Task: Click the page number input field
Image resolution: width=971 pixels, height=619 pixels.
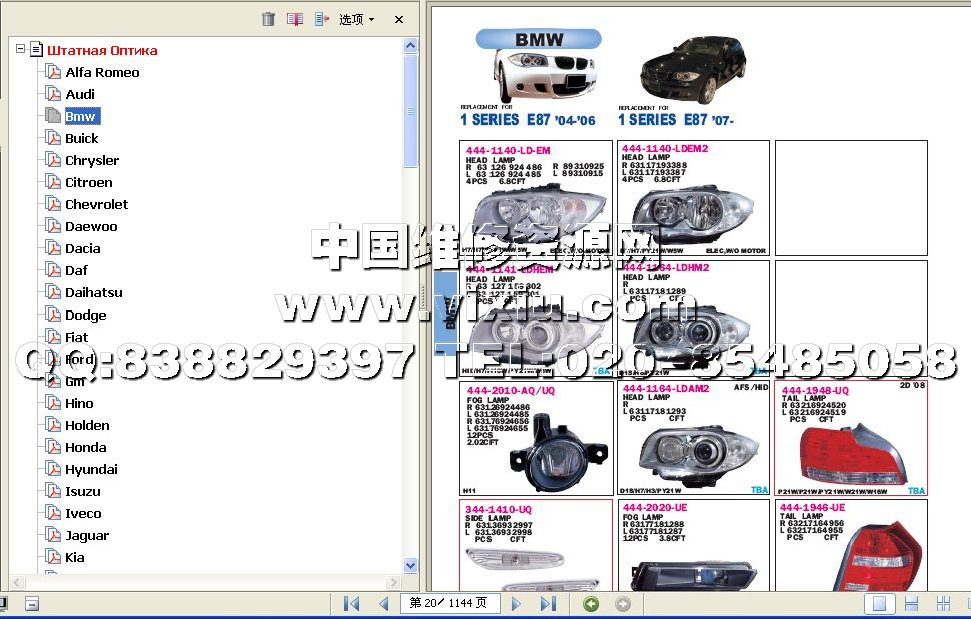Action: (448, 603)
